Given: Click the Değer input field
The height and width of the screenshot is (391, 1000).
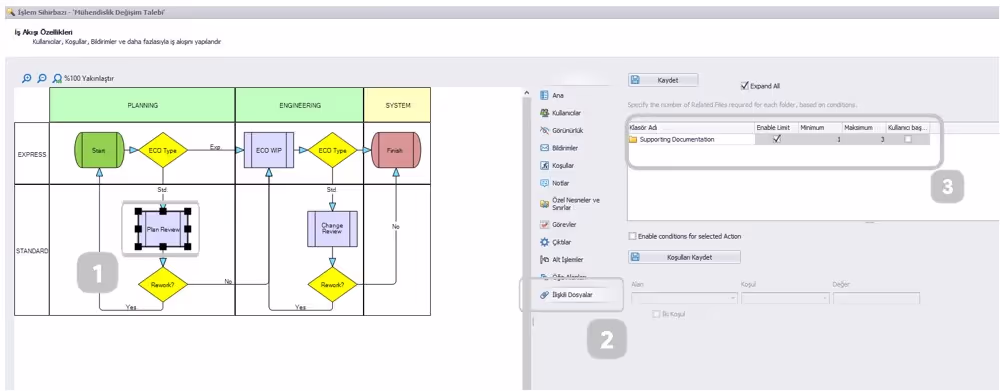Looking at the screenshot, I should pyautogui.click(x=876, y=298).
